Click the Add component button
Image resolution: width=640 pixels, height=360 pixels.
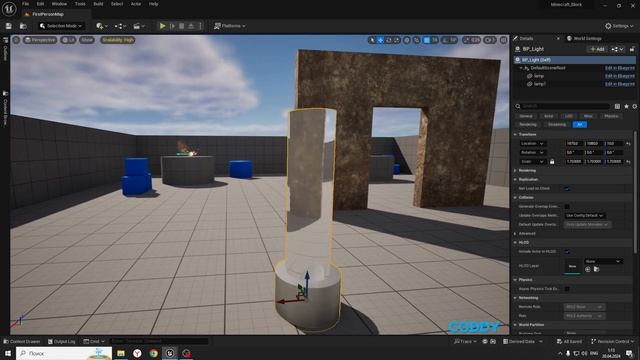pos(597,49)
